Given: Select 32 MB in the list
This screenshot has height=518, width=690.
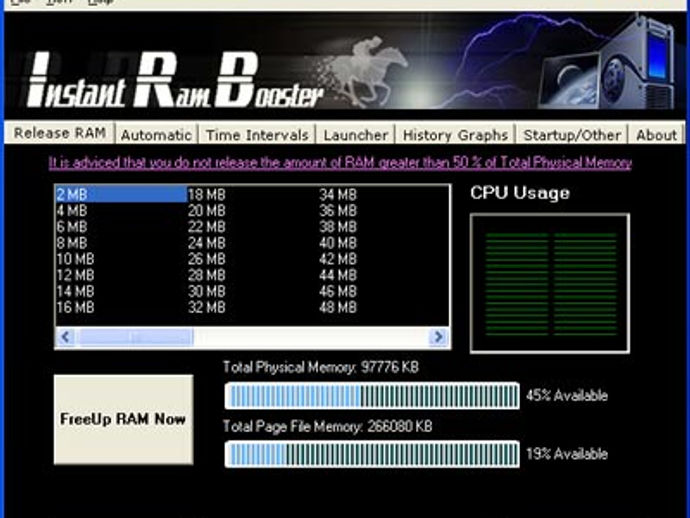Looking at the screenshot, I should tap(206, 308).
